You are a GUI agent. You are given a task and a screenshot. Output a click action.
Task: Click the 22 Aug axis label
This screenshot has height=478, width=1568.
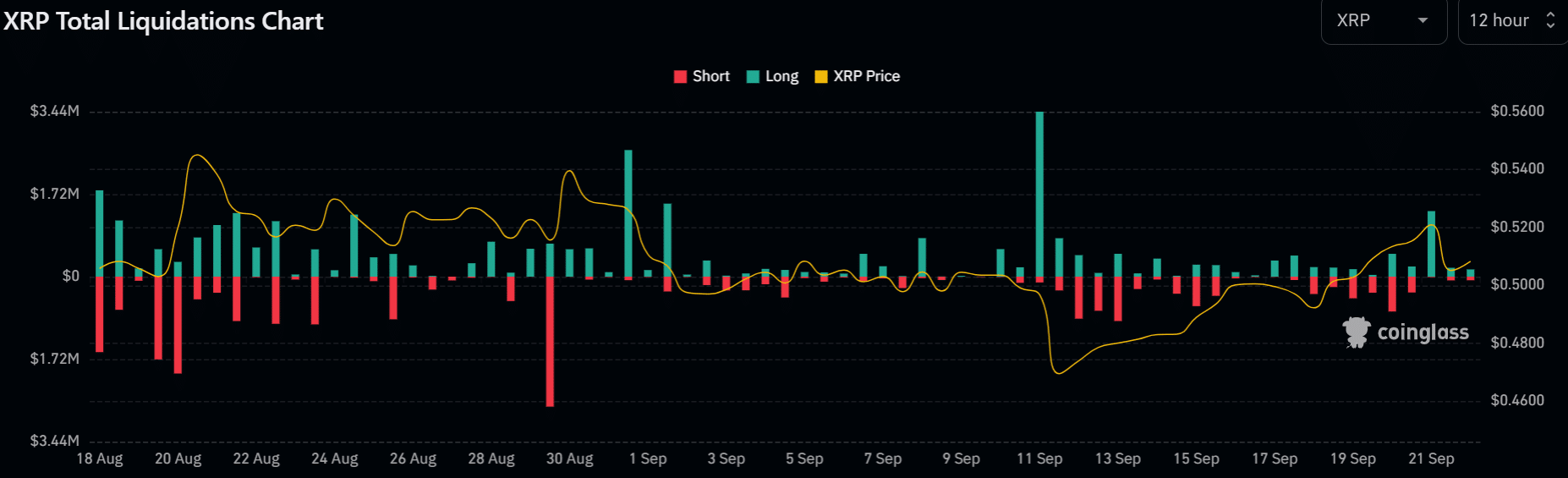[256, 459]
